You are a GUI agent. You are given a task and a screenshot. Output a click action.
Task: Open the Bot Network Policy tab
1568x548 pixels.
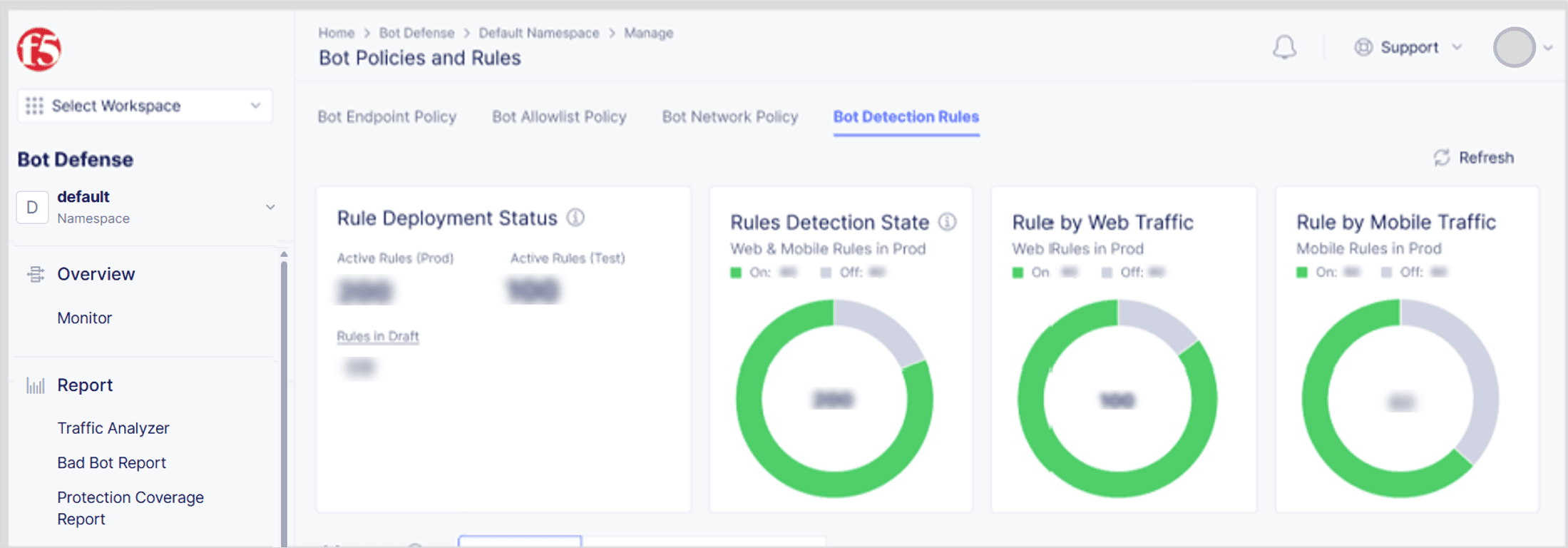pos(729,117)
